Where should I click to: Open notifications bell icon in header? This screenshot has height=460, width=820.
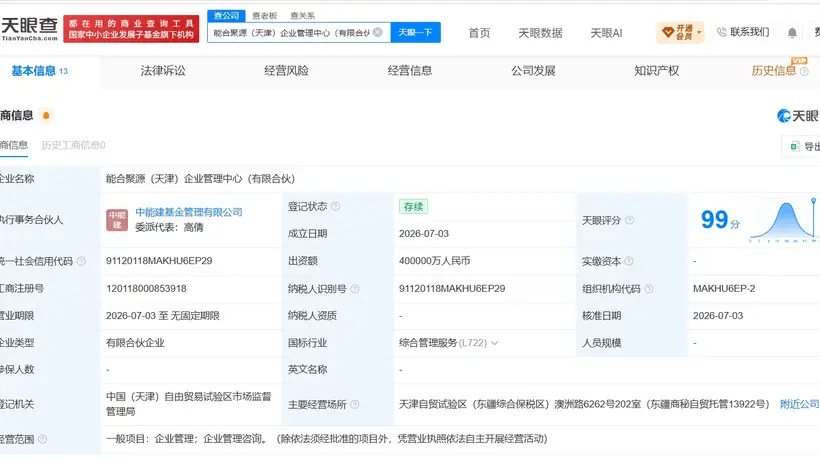pyautogui.click(x=792, y=33)
